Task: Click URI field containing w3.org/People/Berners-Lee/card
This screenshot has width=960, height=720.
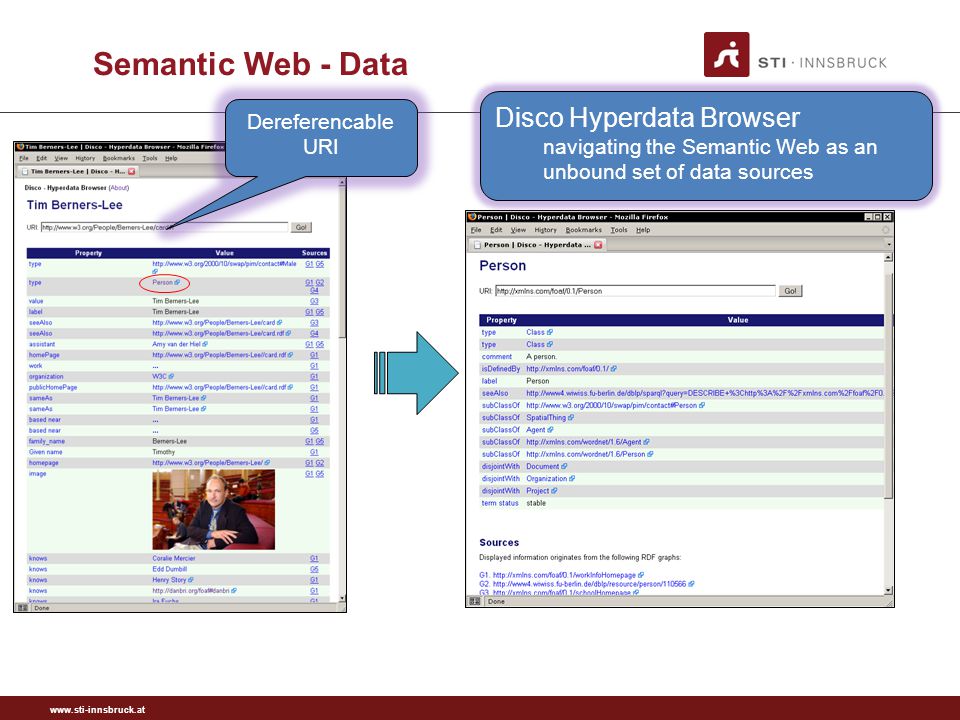Action: [x=164, y=227]
